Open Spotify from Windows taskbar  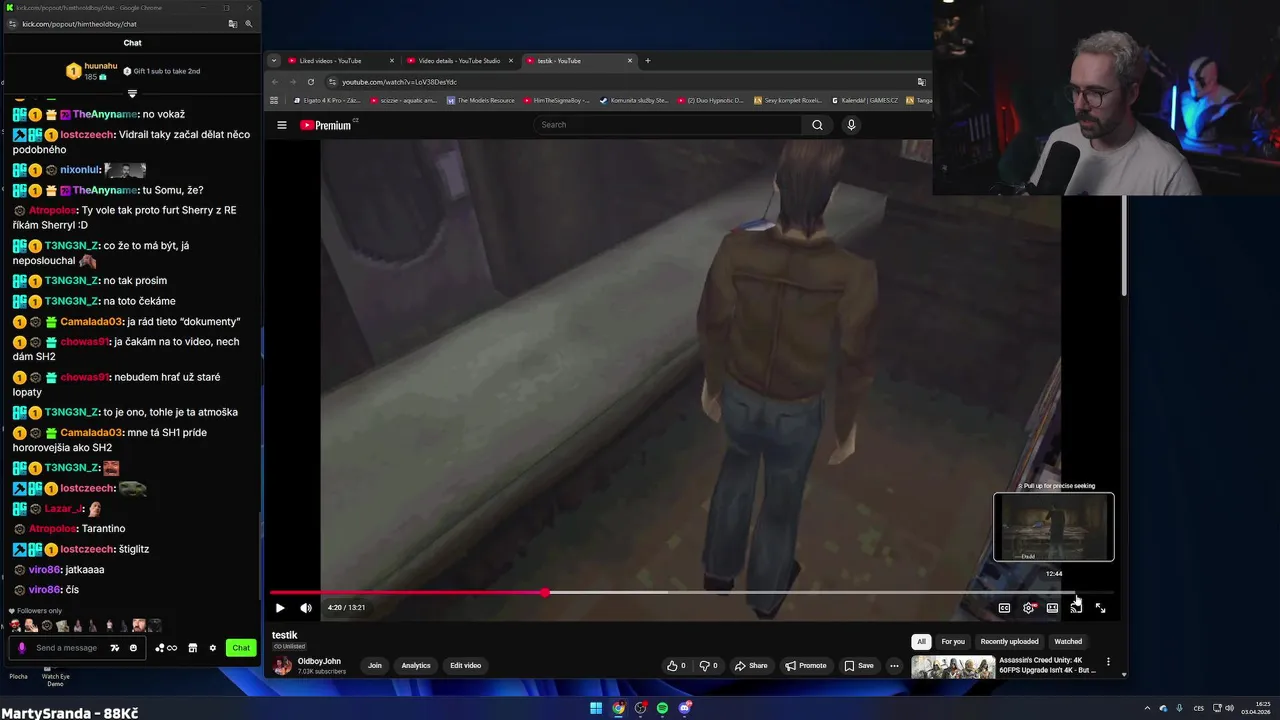(x=662, y=708)
